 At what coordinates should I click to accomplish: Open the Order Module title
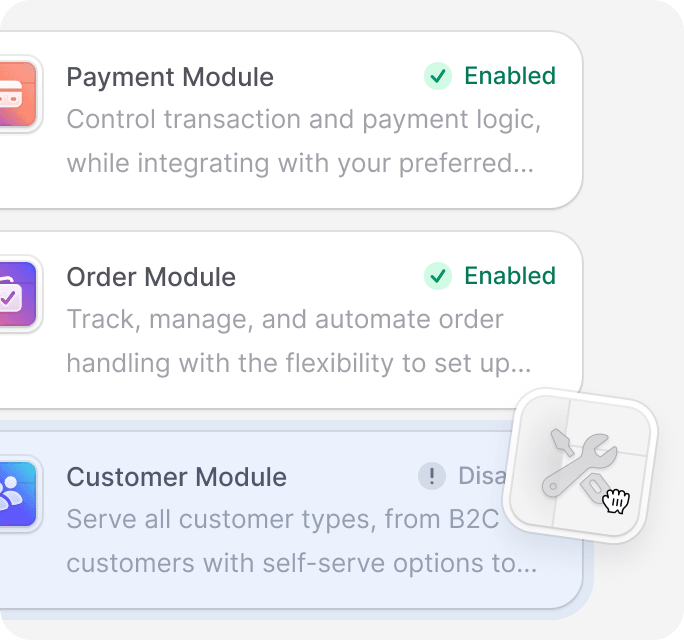click(x=151, y=277)
